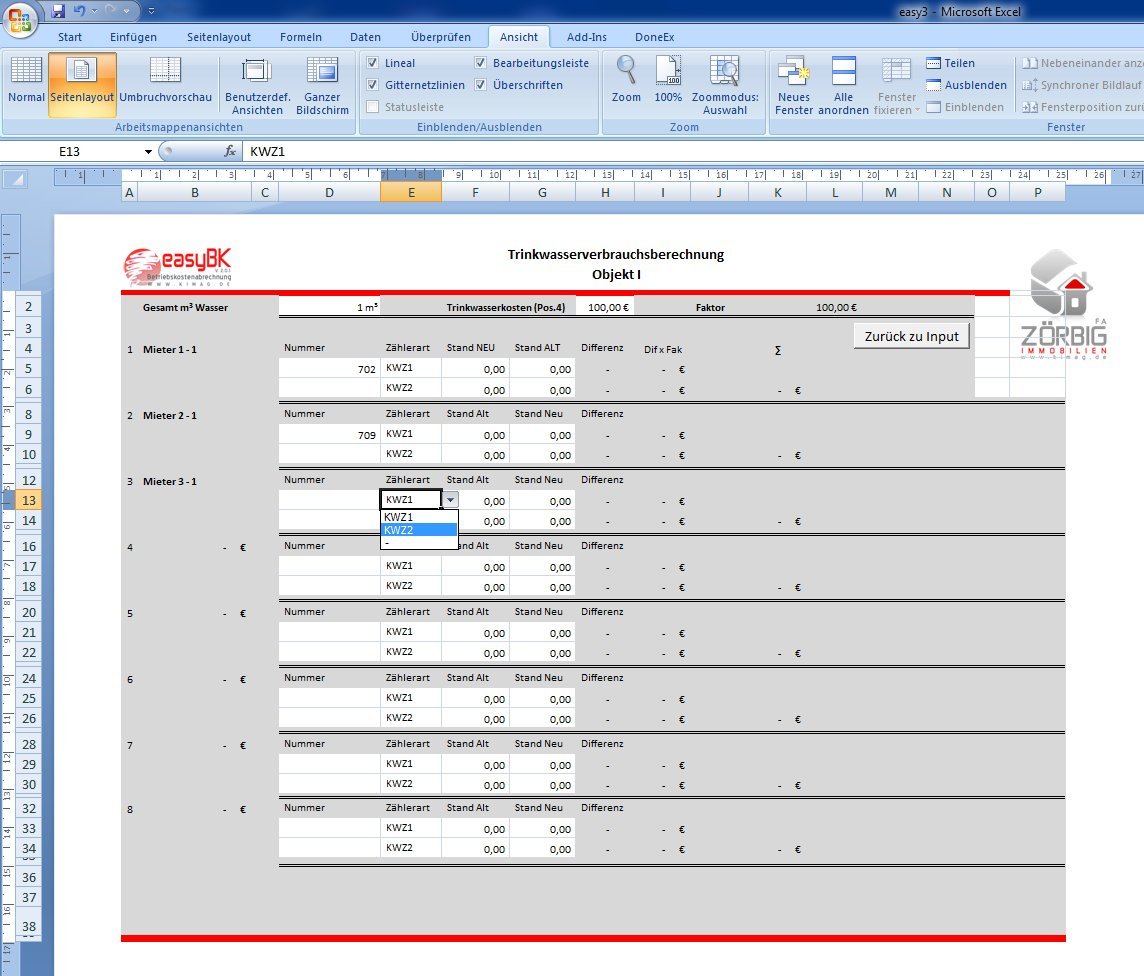
Task: Click Nebeneinander anzeigen
Action: coord(1082,63)
